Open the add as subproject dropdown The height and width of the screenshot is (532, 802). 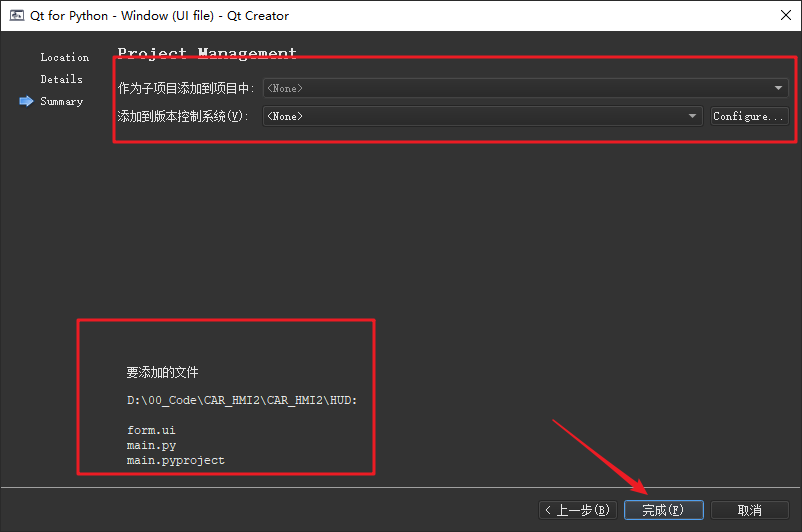click(x=525, y=88)
